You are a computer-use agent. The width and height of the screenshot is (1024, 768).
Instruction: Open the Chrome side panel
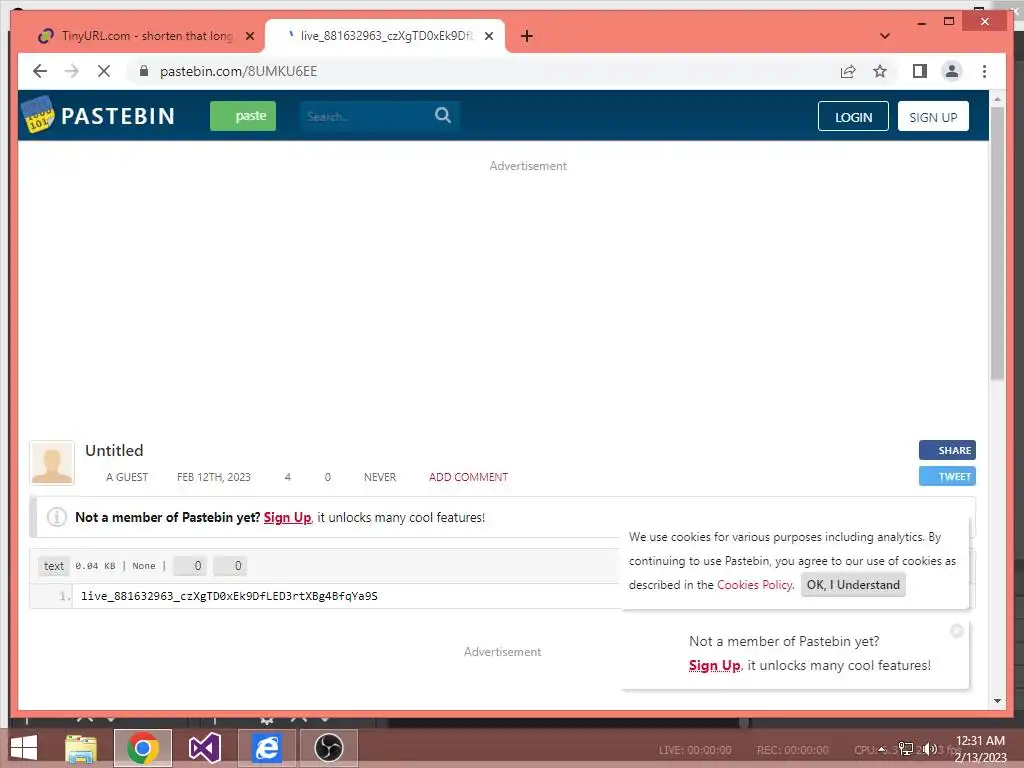click(x=920, y=71)
